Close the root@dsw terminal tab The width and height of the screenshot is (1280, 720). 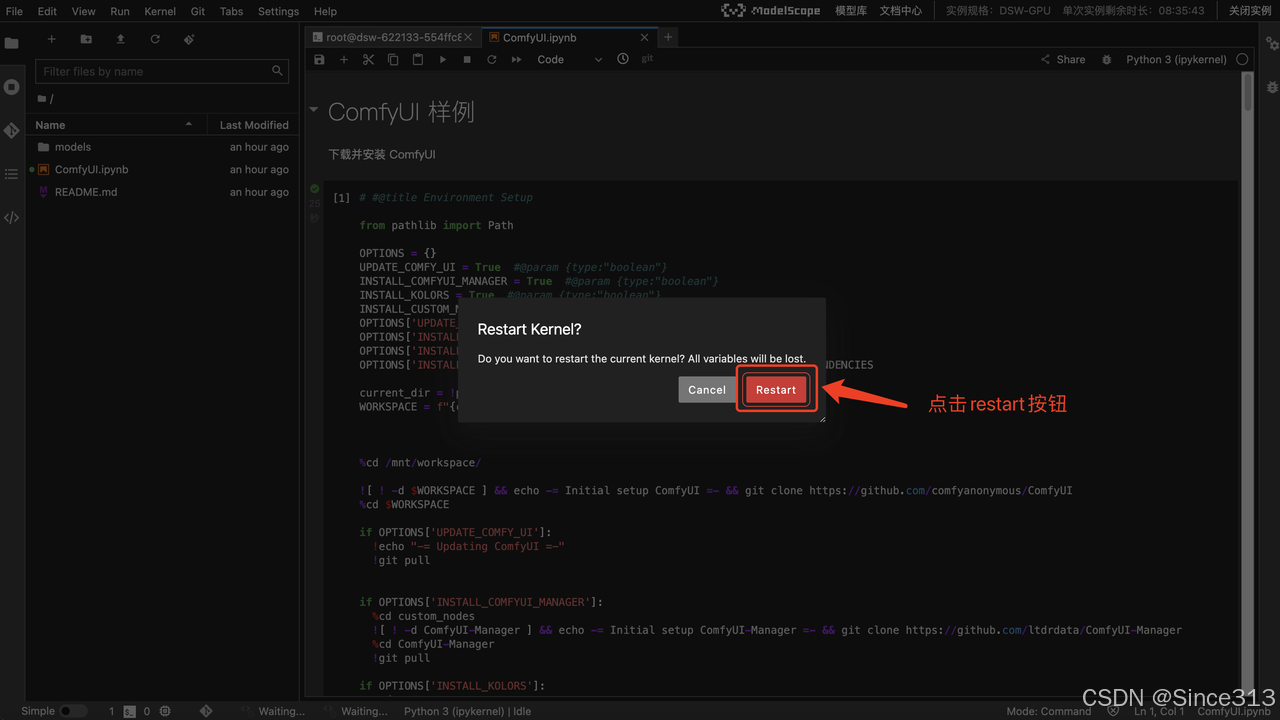(468, 37)
